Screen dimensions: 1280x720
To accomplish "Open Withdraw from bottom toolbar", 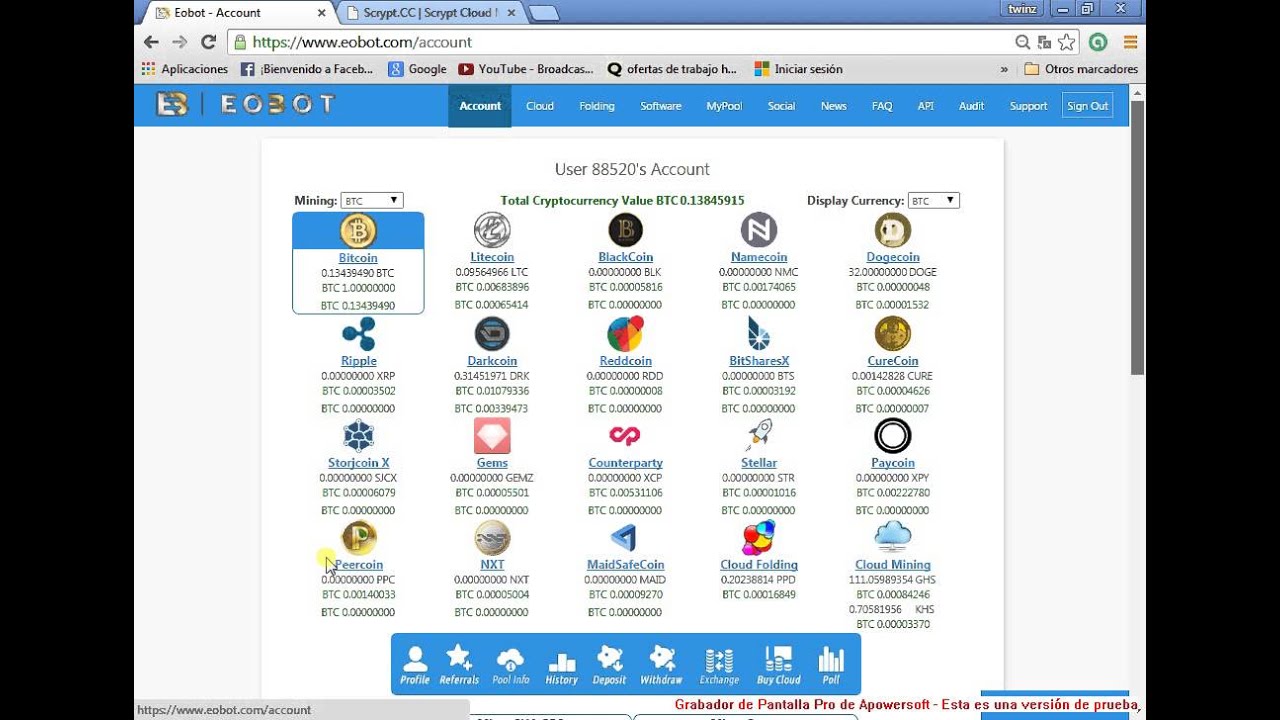I will click(x=661, y=665).
